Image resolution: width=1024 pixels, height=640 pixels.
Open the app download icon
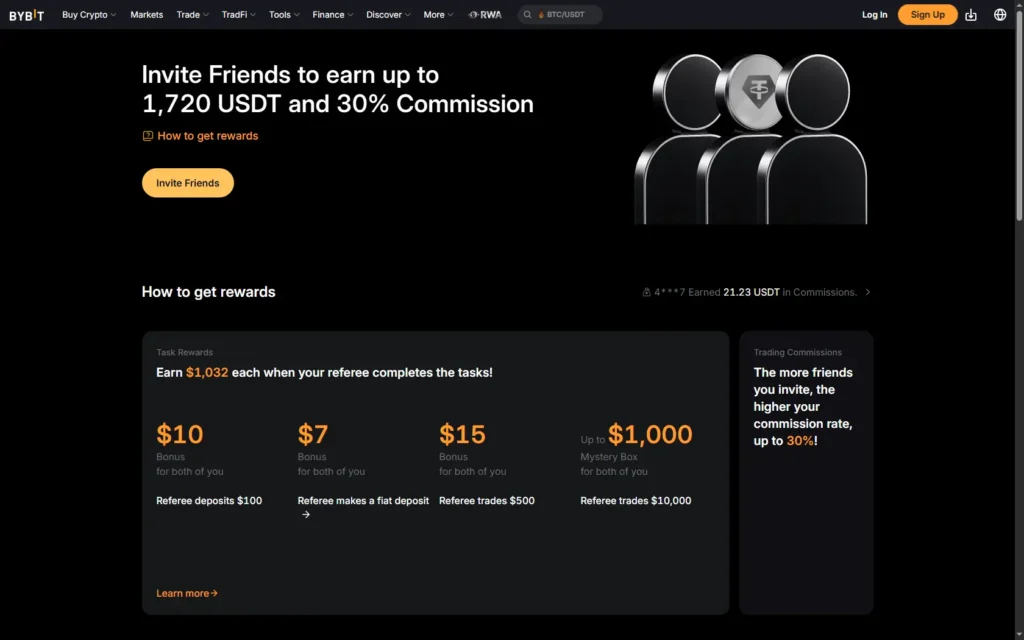click(971, 14)
